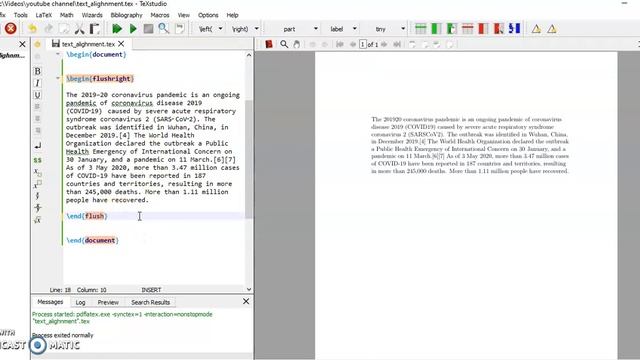Go to the last PDF page

pos(397,44)
